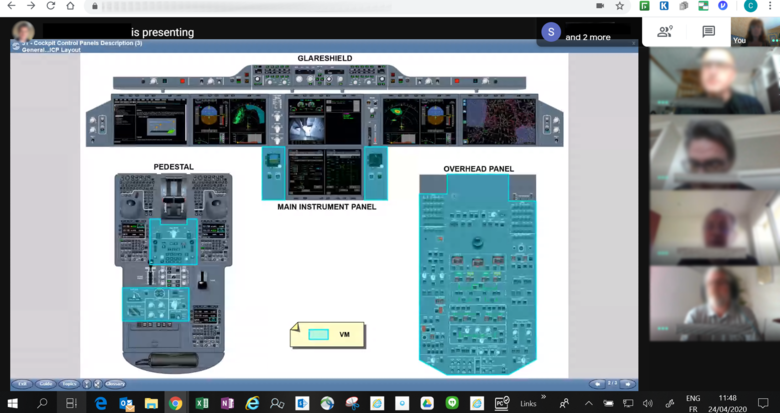Click the round icon left of Glossary

[98, 384]
